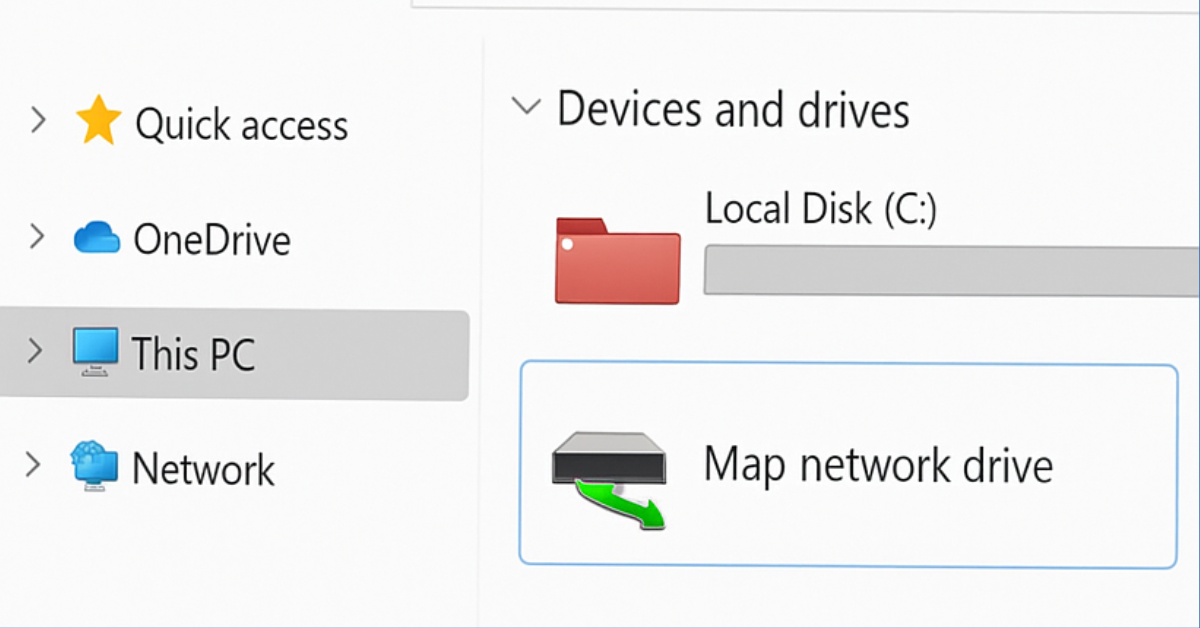Expand the Network tree chevron
This screenshot has width=1200, height=628.
pos(34,465)
